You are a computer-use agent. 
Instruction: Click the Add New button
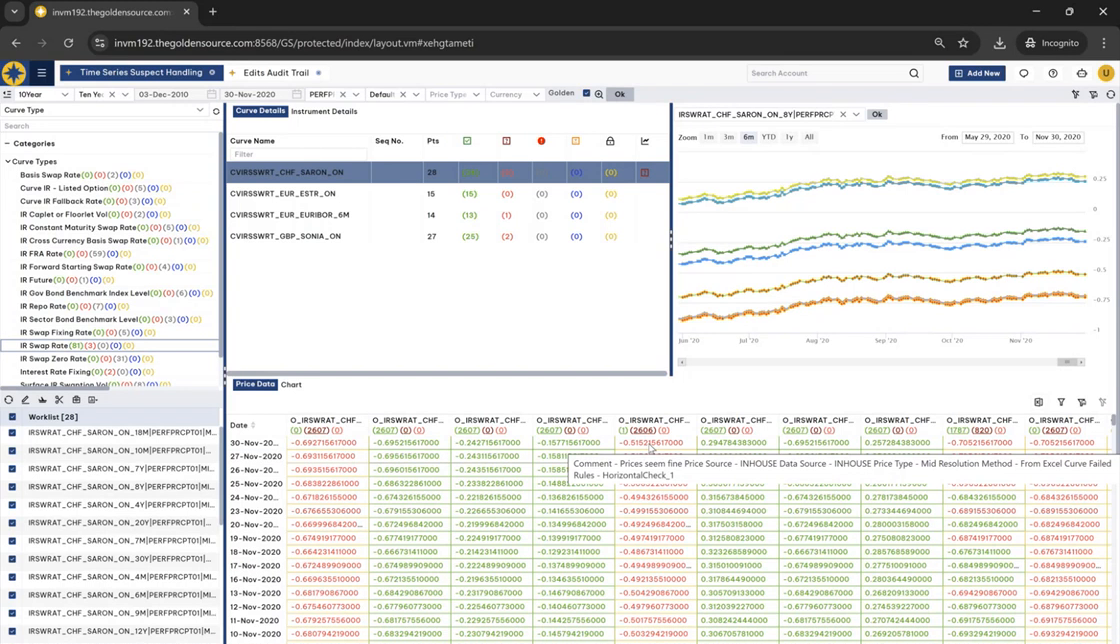977,73
